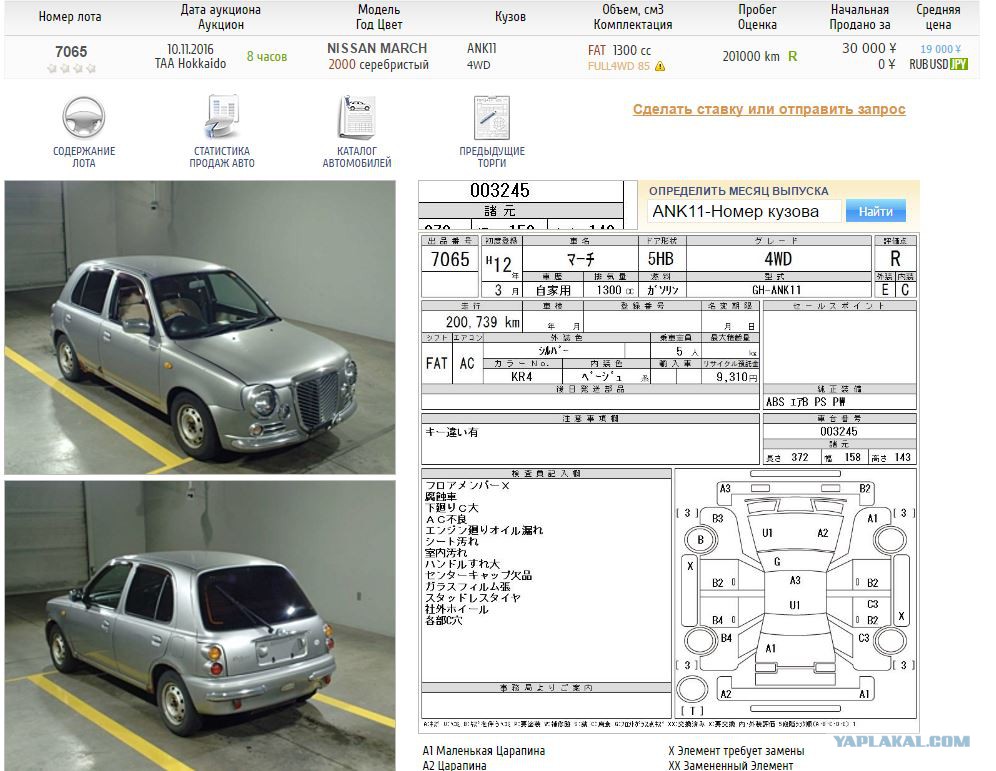The image size is (996, 771).
Task: Click the TAA Hokkaido auction name
Action: 190,64
